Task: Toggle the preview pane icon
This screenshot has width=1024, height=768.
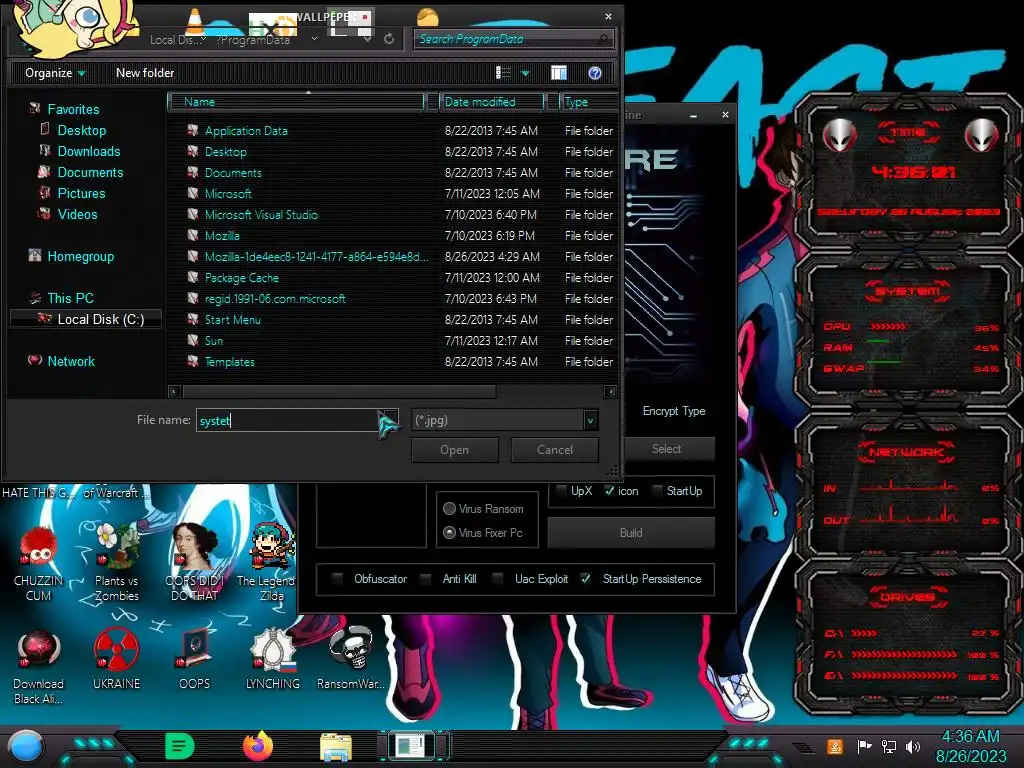Action: click(x=559, y=73)
